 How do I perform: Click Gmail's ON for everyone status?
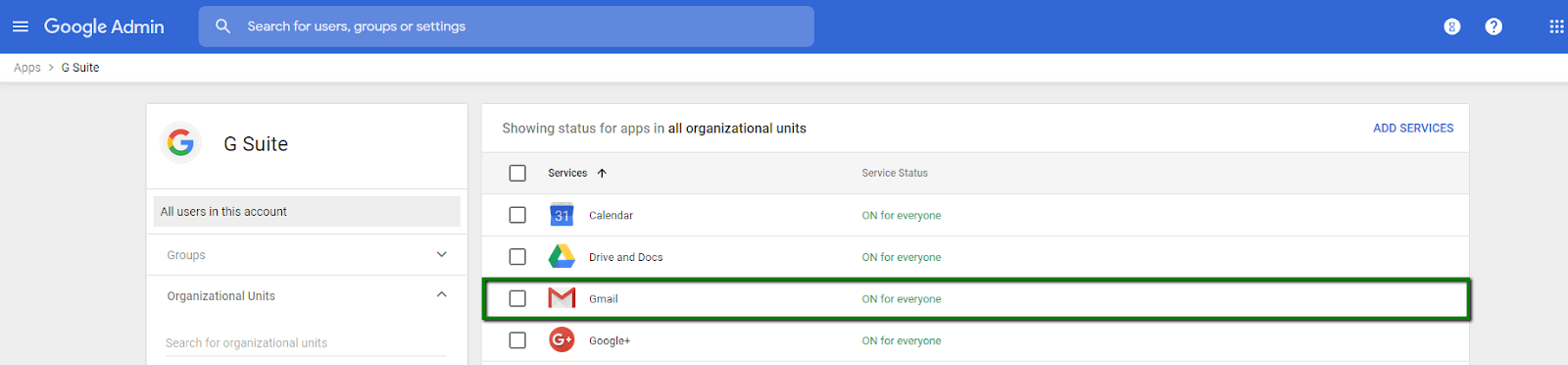(x=902, y=299)
